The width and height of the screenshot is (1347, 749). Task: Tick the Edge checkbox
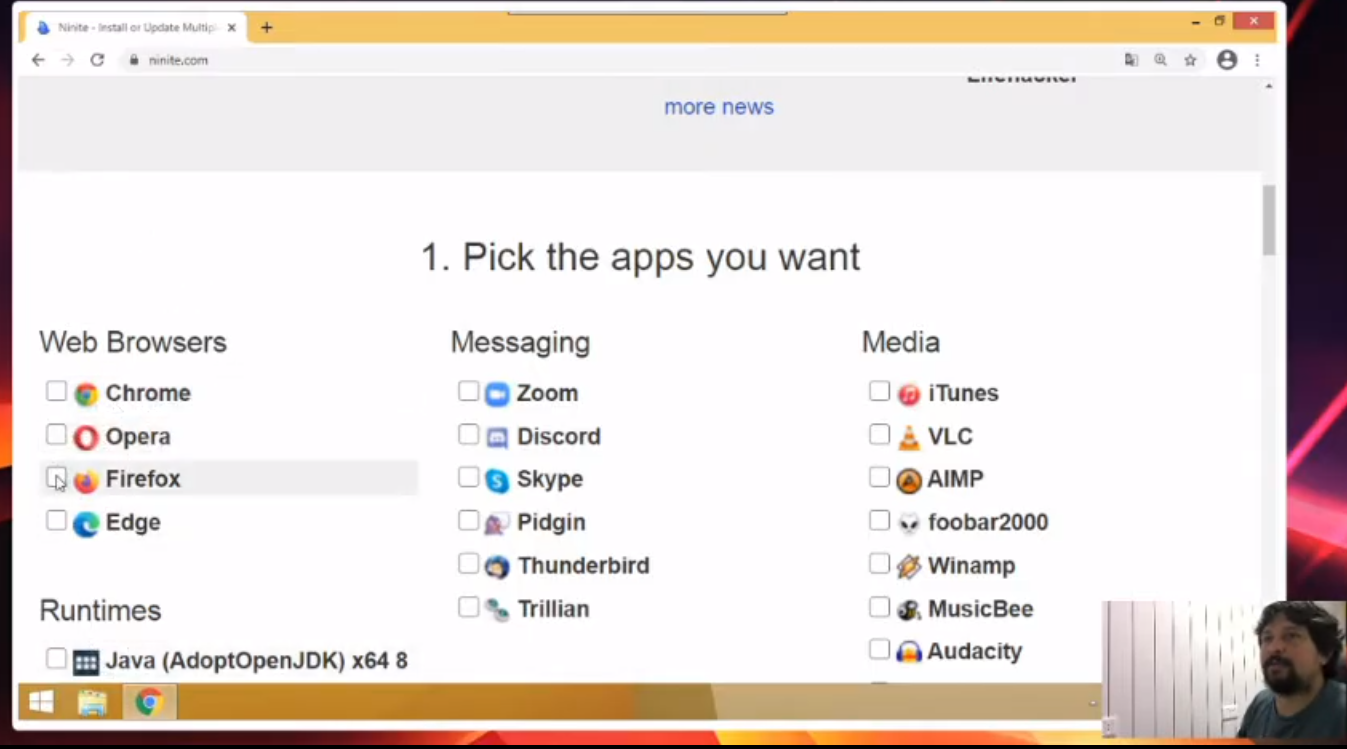coord(56,520)
